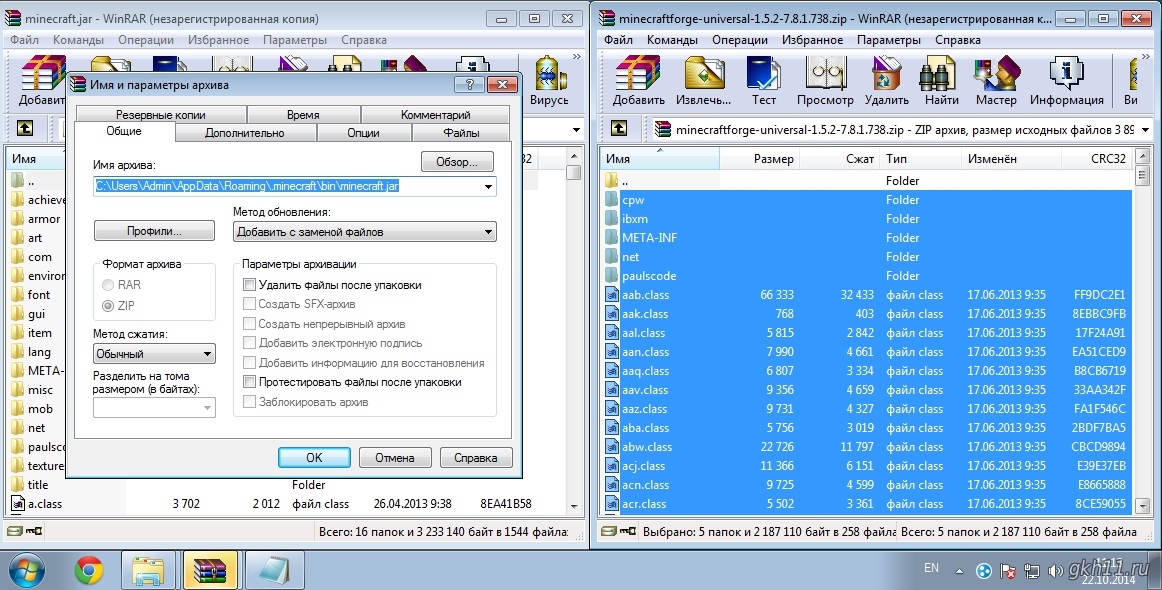Click the tray show hidden icons arrow
This screenshot has width=1162, height=590.
click(960, 571)
